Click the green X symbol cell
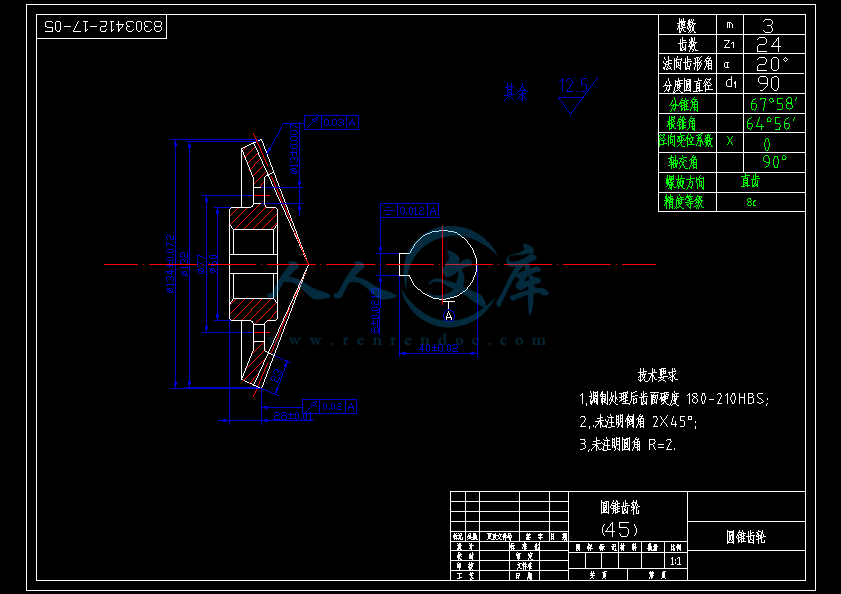The width and height of the screenshot is (841, 594). 730,141
